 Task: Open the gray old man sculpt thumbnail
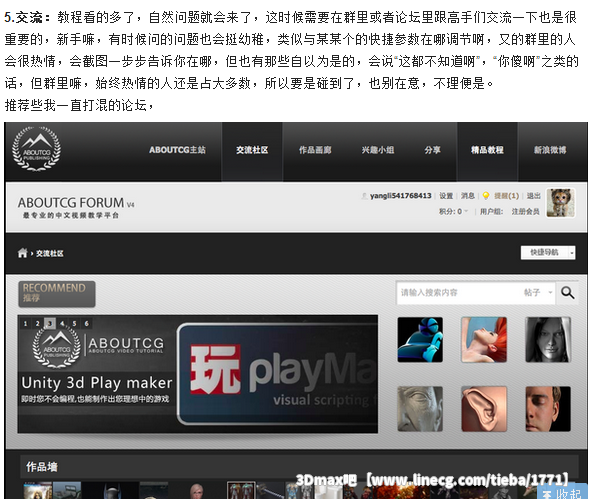coord(420,409)
